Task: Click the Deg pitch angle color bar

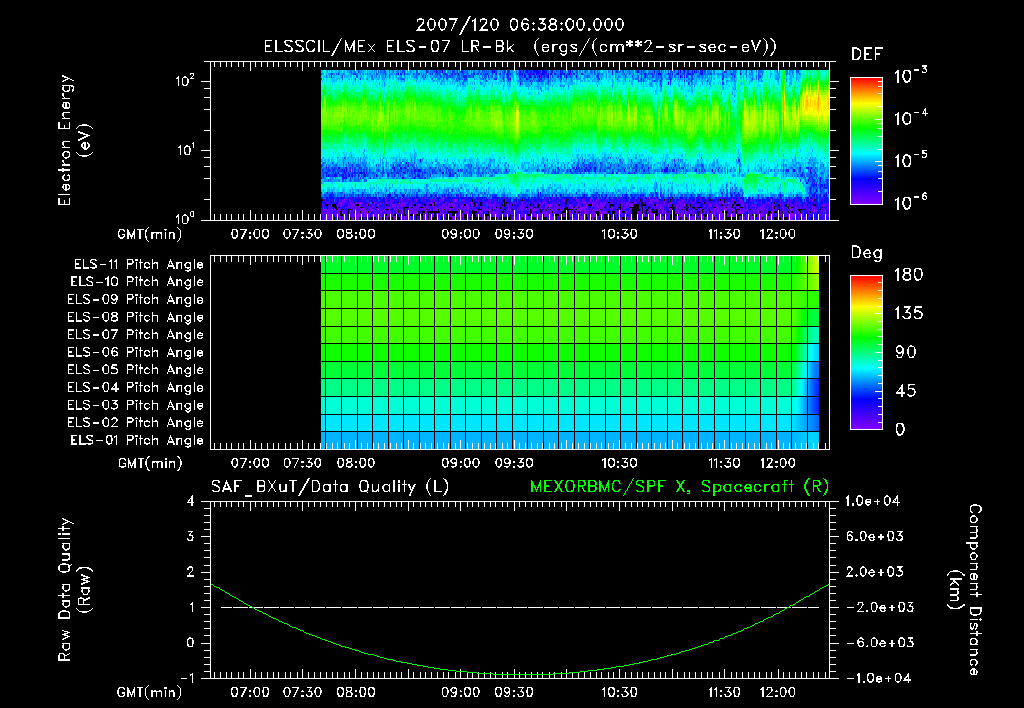Action: pyautogui.click(x=866, y=352)
